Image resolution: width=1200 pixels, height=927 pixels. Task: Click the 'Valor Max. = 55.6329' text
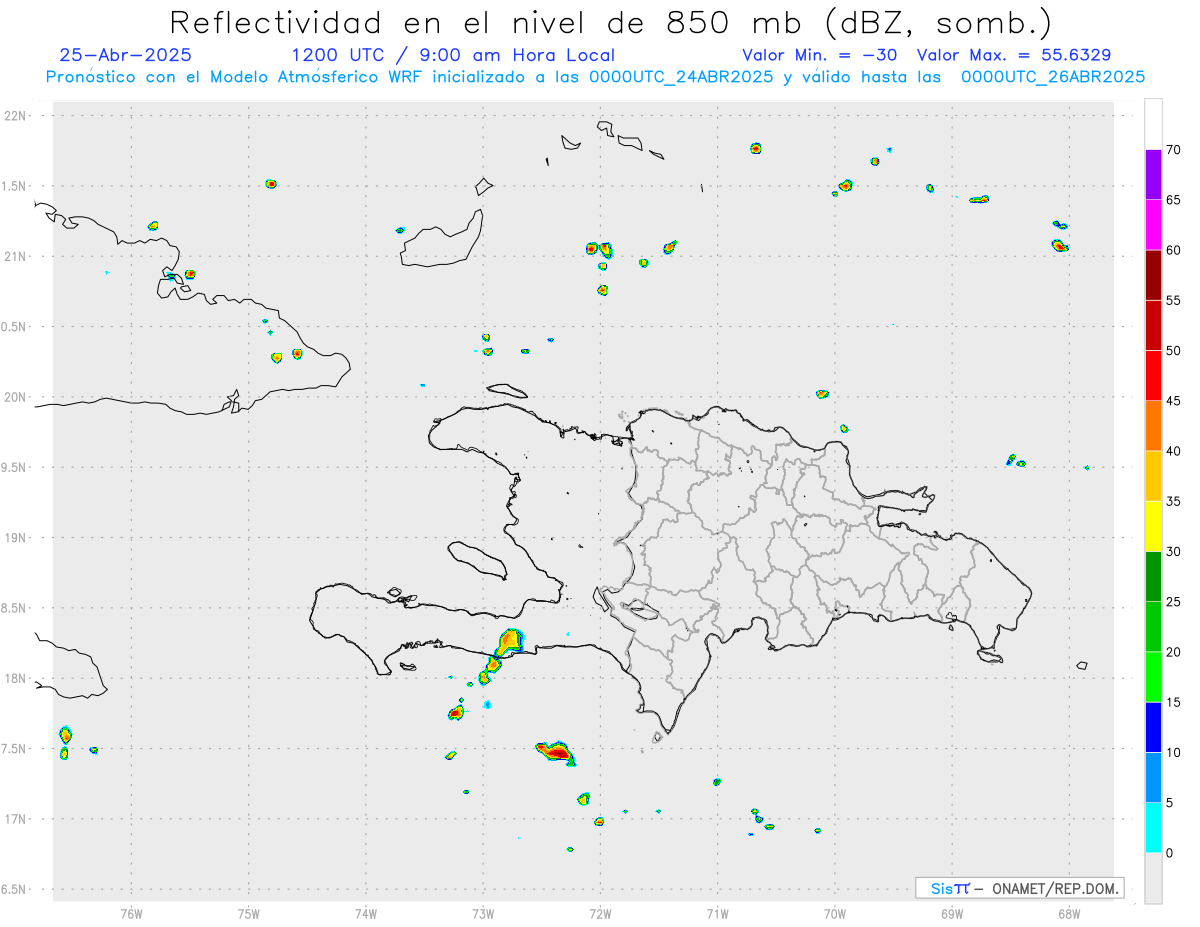click(x=1014, y=55)
